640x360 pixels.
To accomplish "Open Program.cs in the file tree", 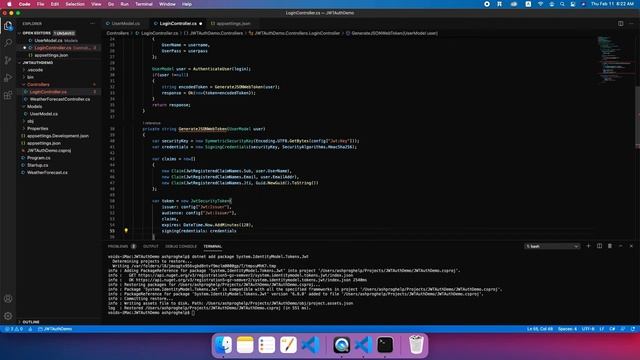I will [39, 158].
